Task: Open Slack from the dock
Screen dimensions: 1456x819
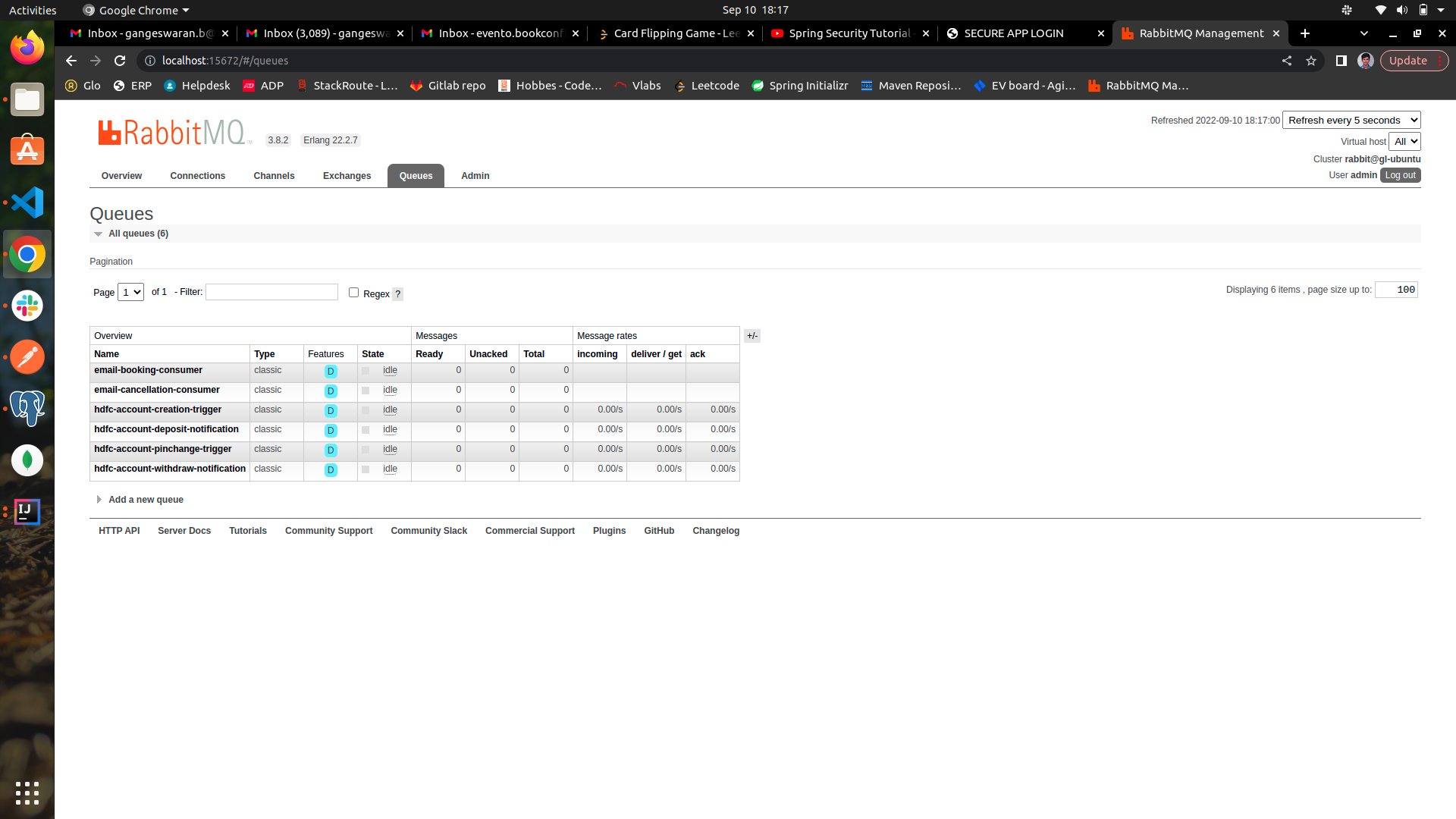Action: pyautogui.click(x=27, y=306)
